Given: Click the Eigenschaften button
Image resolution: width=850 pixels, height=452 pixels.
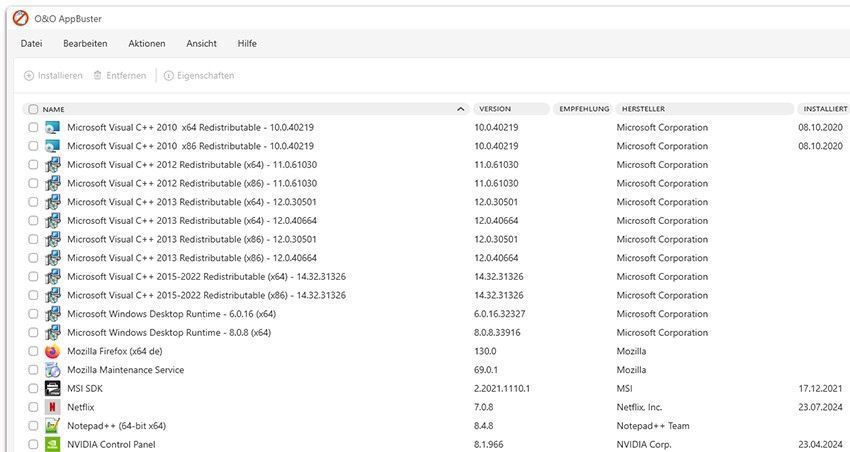Looking at the screenshot, I should tap(199, 76).
